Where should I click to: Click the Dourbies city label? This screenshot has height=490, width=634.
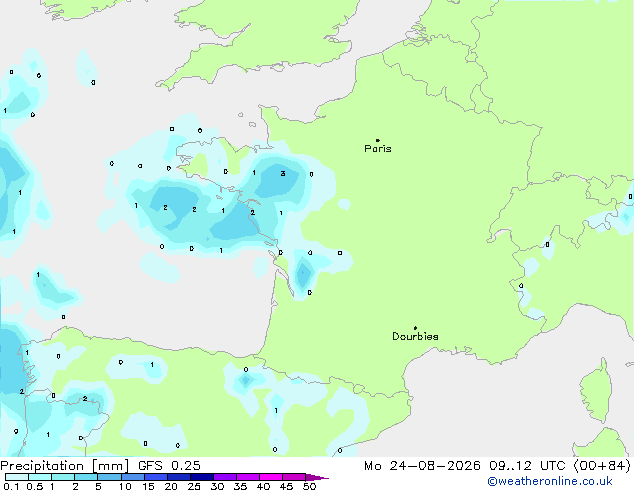415,336
